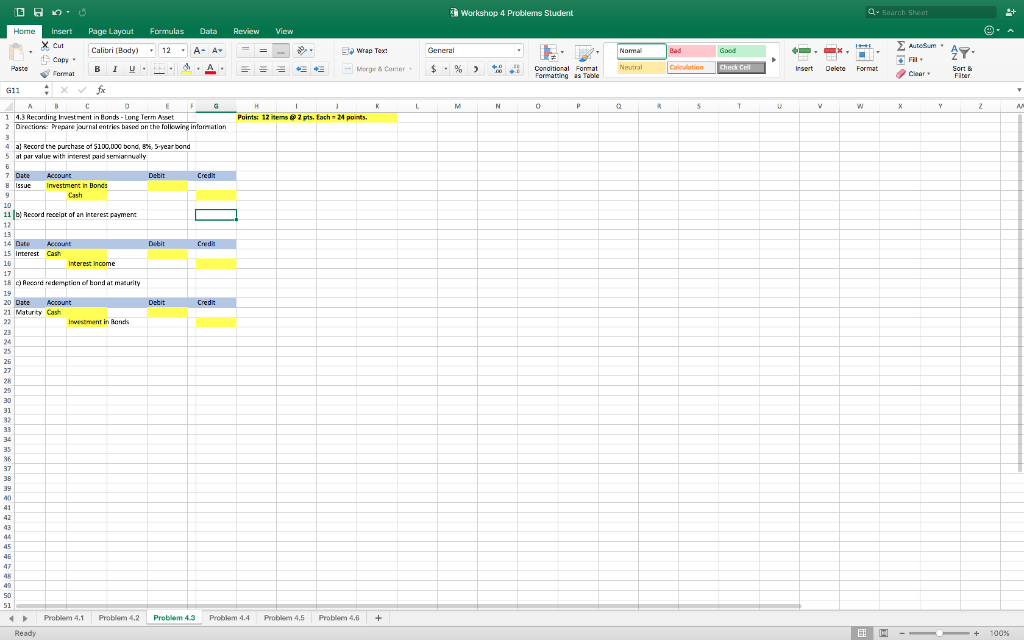Click Merge & Center button
Viewport: 1024px width, 640px height.
pyautogui.click(x=377, y=69)
